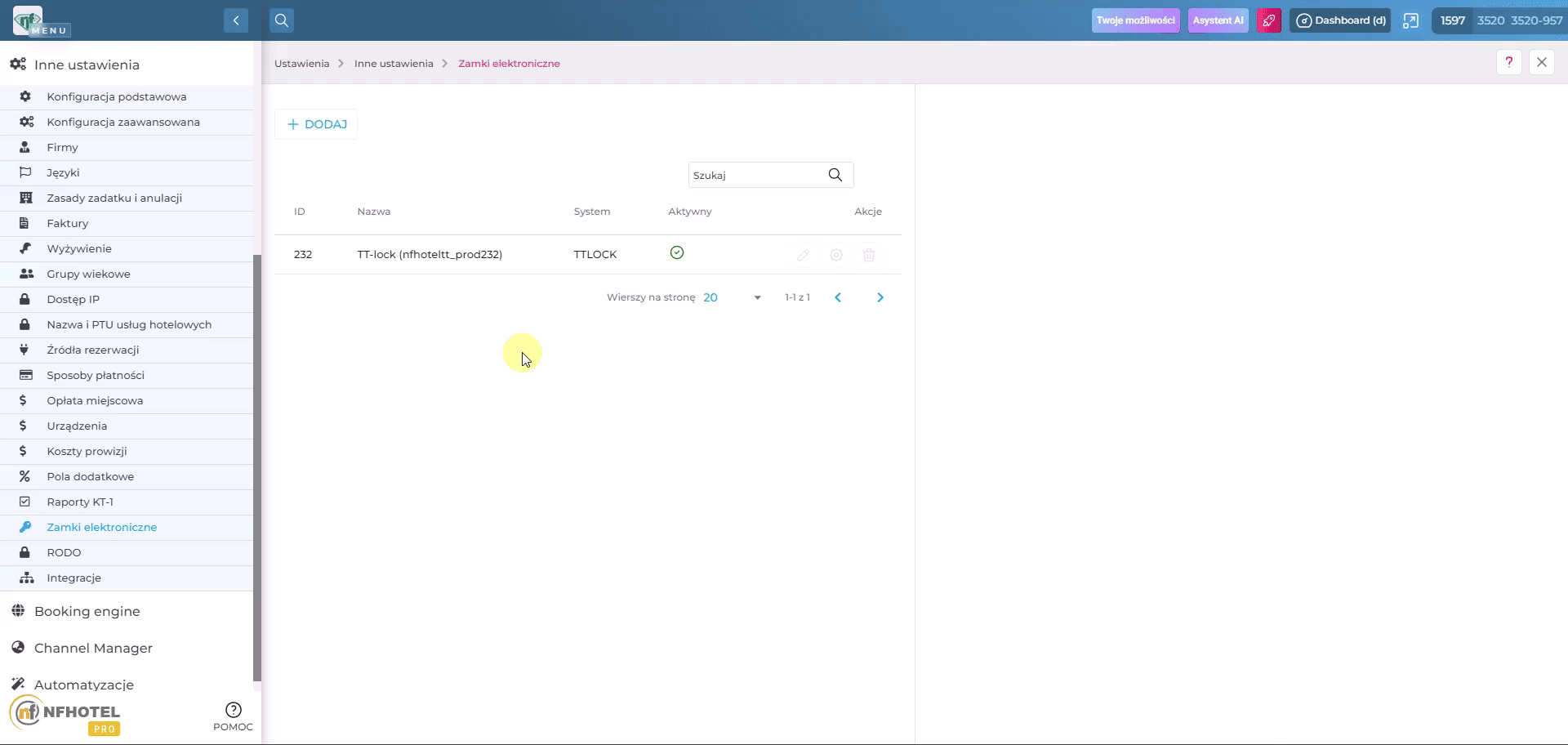Open the rows per page dropdown
Screen dimensions: 1568x745
733,297
